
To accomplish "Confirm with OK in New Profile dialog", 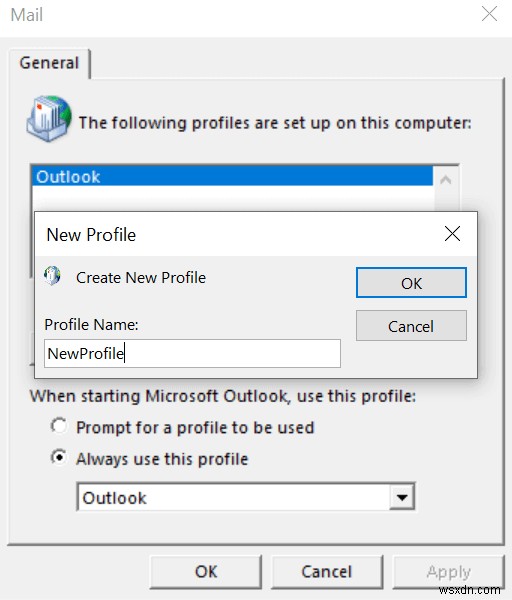I will (411, 283).
